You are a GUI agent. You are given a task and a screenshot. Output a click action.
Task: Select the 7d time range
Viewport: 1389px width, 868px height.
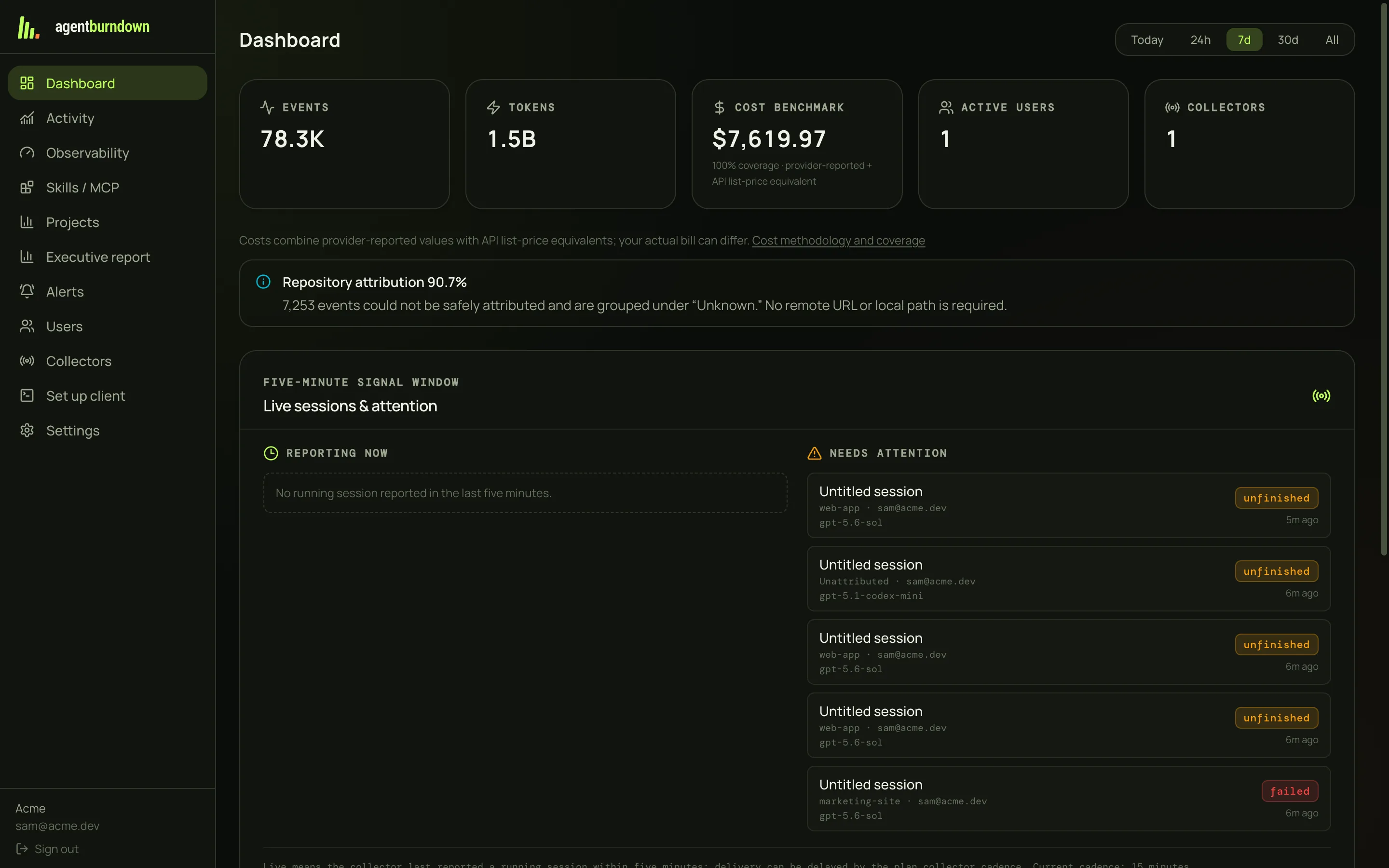(1244, 40)
